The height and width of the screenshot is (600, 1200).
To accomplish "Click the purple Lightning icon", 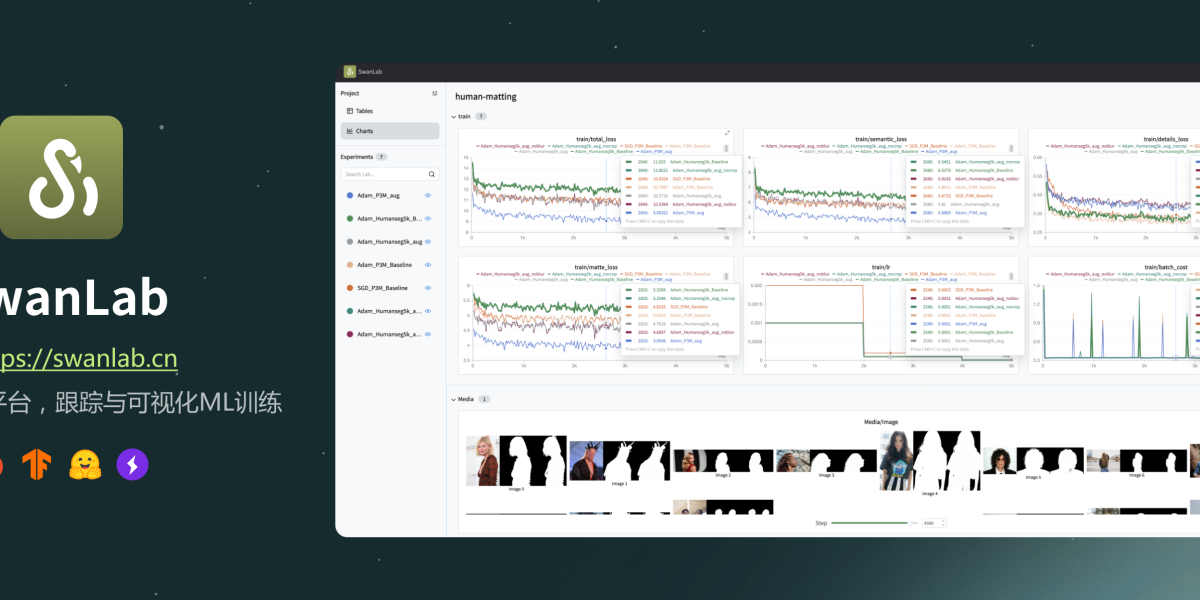I will [x=134, y=465].
